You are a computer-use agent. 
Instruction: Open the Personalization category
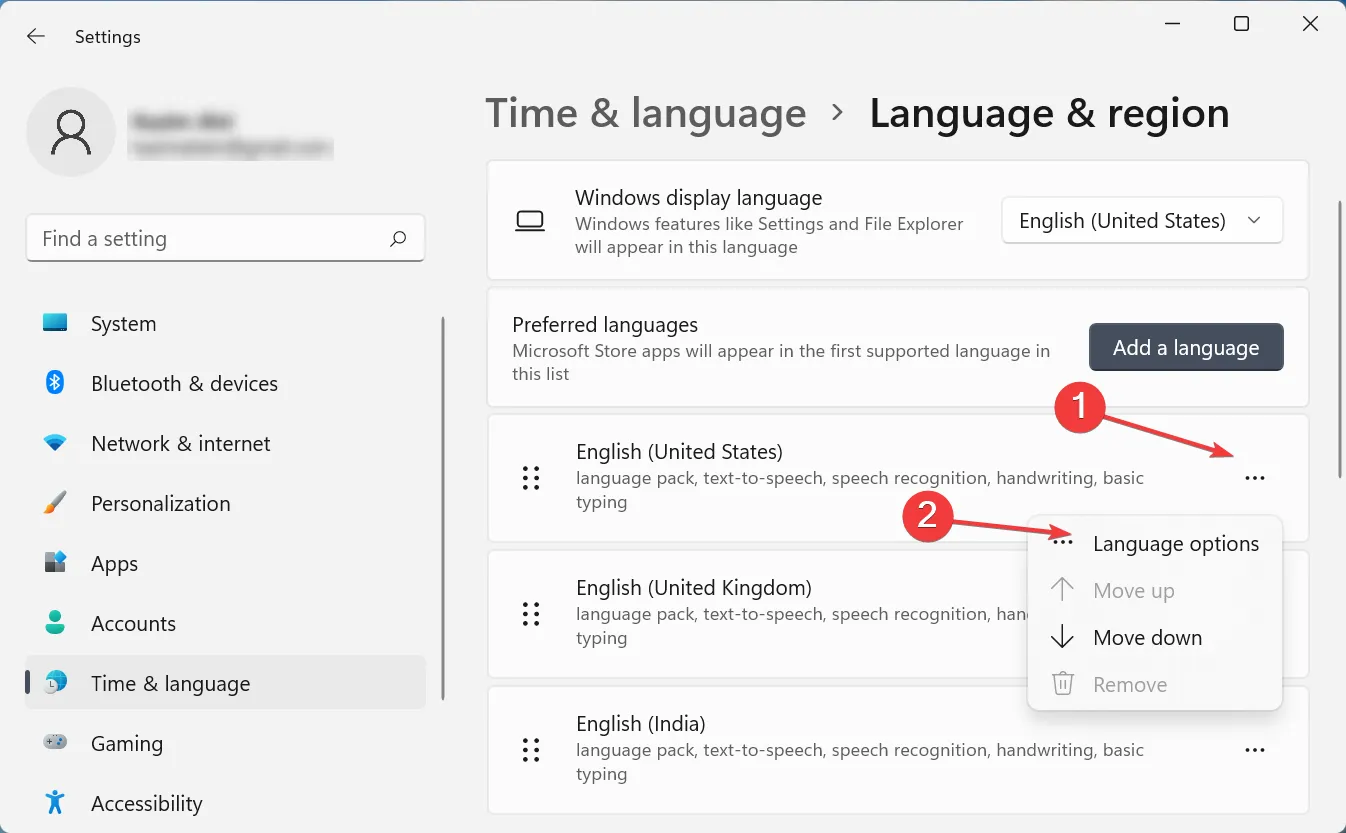click(160, 504)
